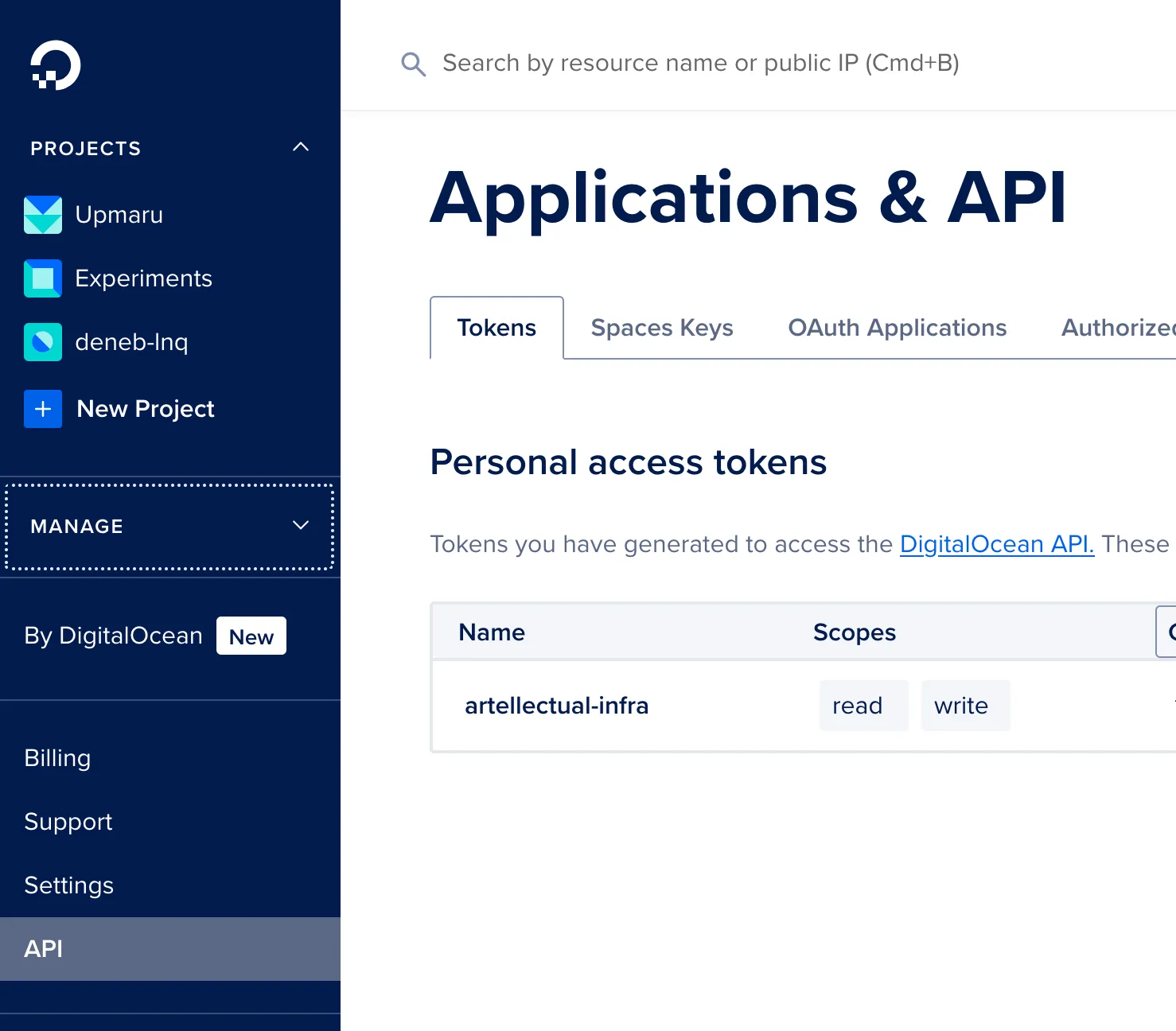Click the search magnifier icon
This screenshot has width=1176, height=1031.
pos(413,64)
